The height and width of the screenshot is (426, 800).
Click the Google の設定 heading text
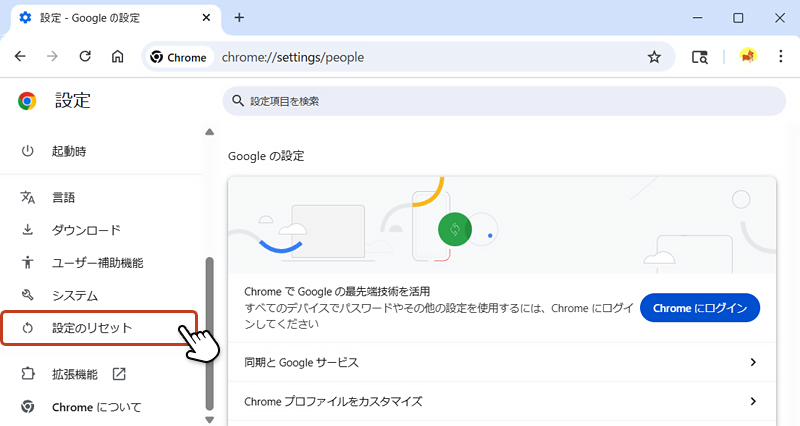266,156
